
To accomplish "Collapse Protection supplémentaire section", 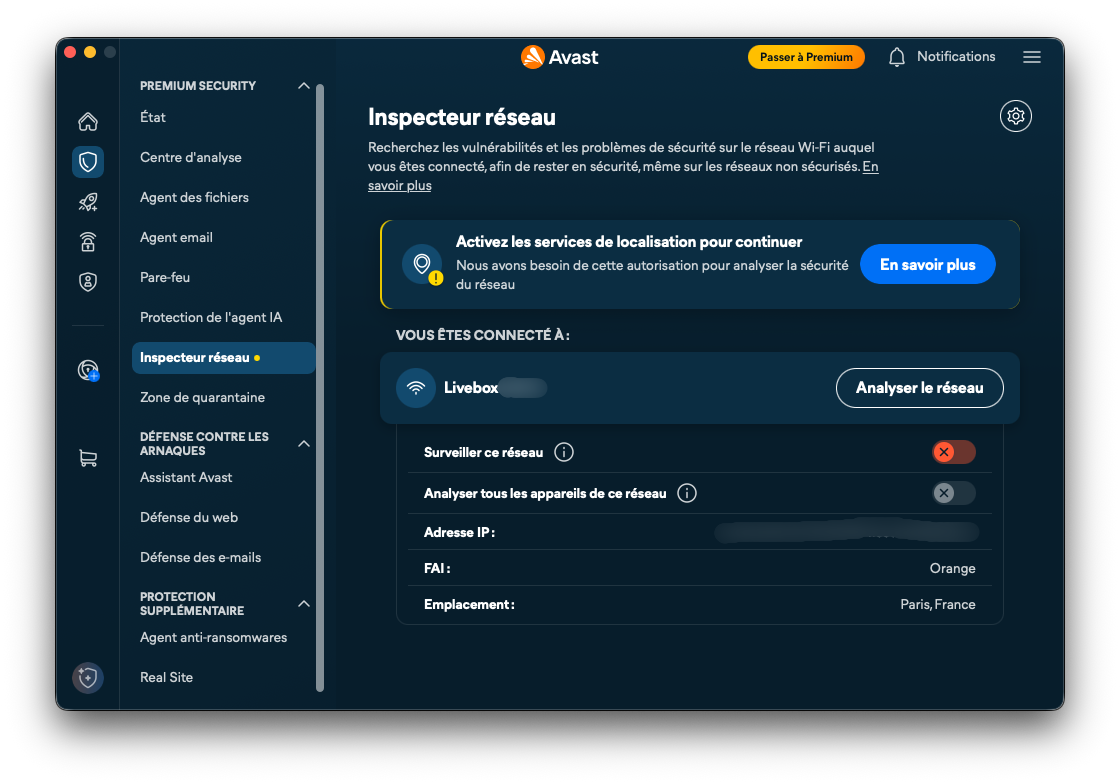I will [304, 603].
